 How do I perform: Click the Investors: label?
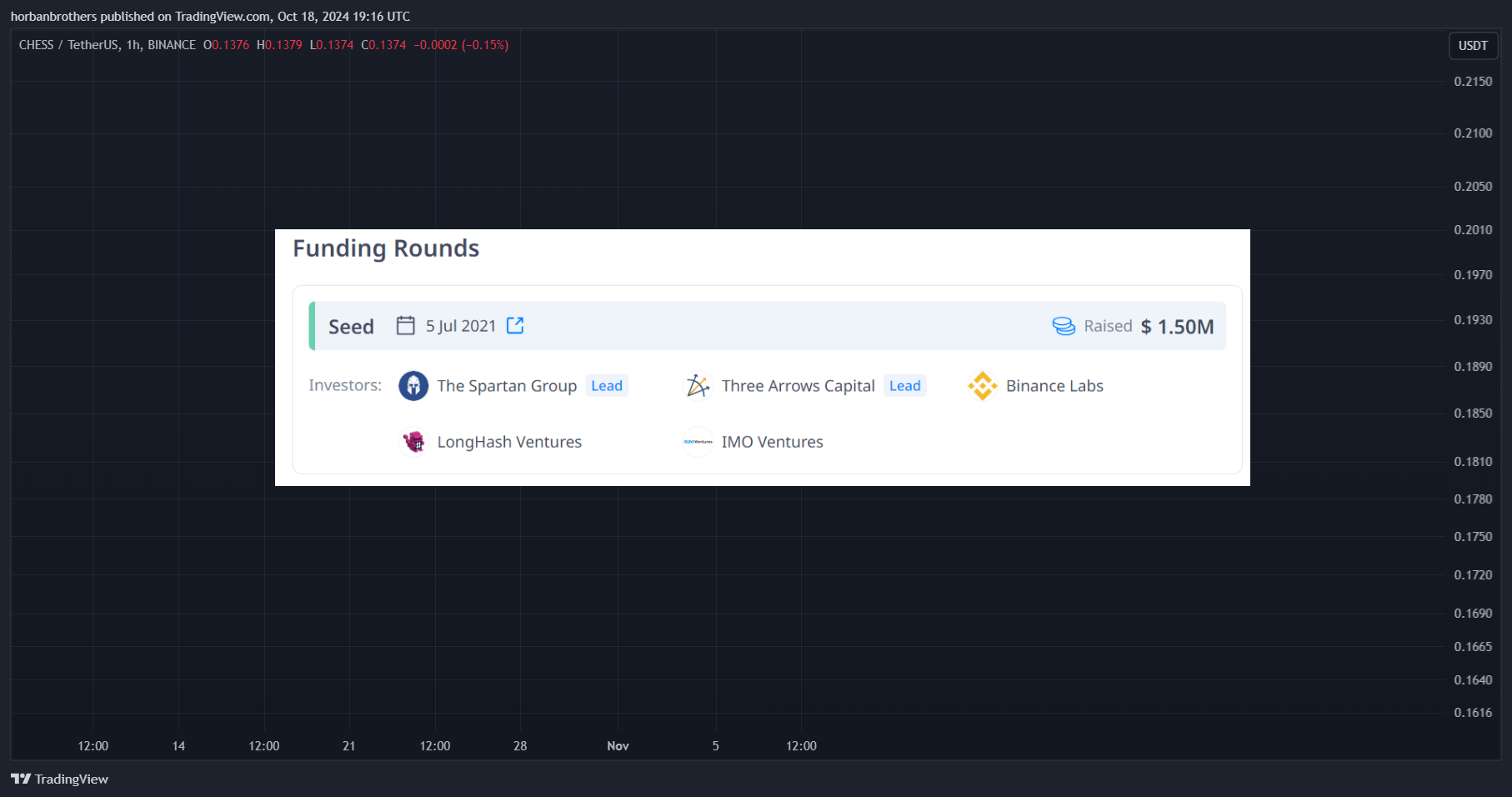(x=345, y=385)
